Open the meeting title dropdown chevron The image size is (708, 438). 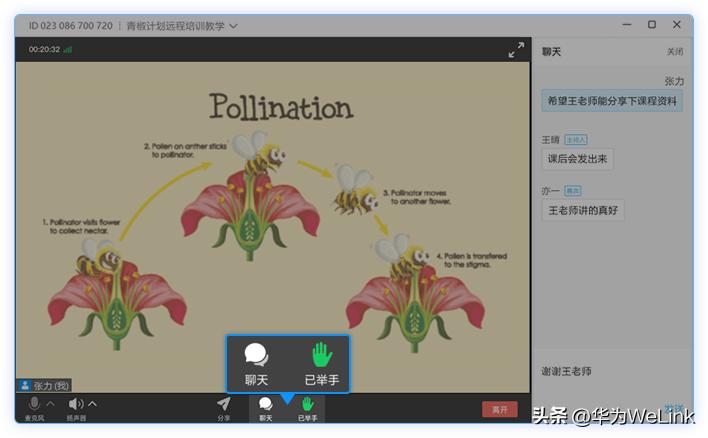233,26
